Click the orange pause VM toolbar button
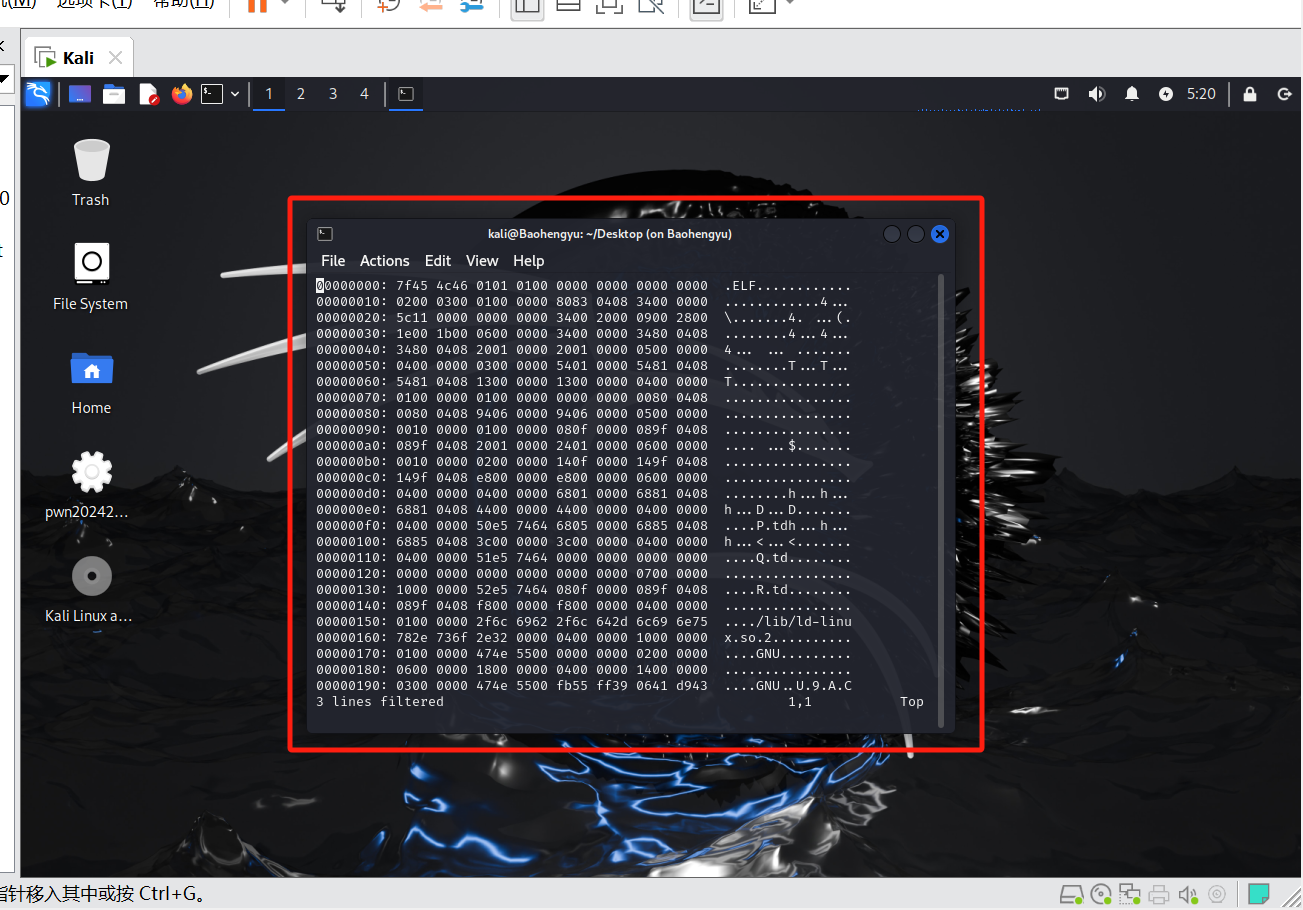 click(257, 5)
